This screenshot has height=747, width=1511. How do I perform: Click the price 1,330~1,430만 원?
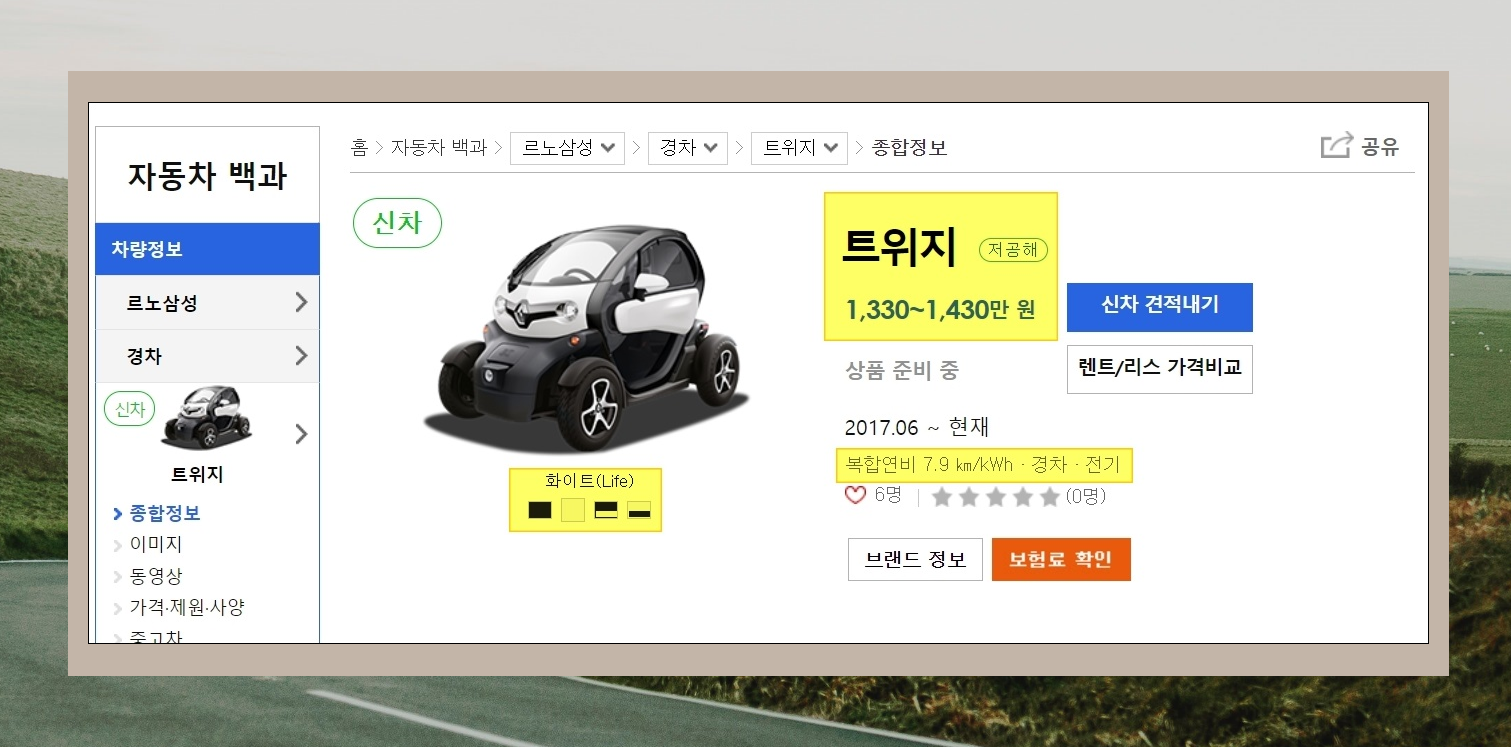tap(940, 310)
